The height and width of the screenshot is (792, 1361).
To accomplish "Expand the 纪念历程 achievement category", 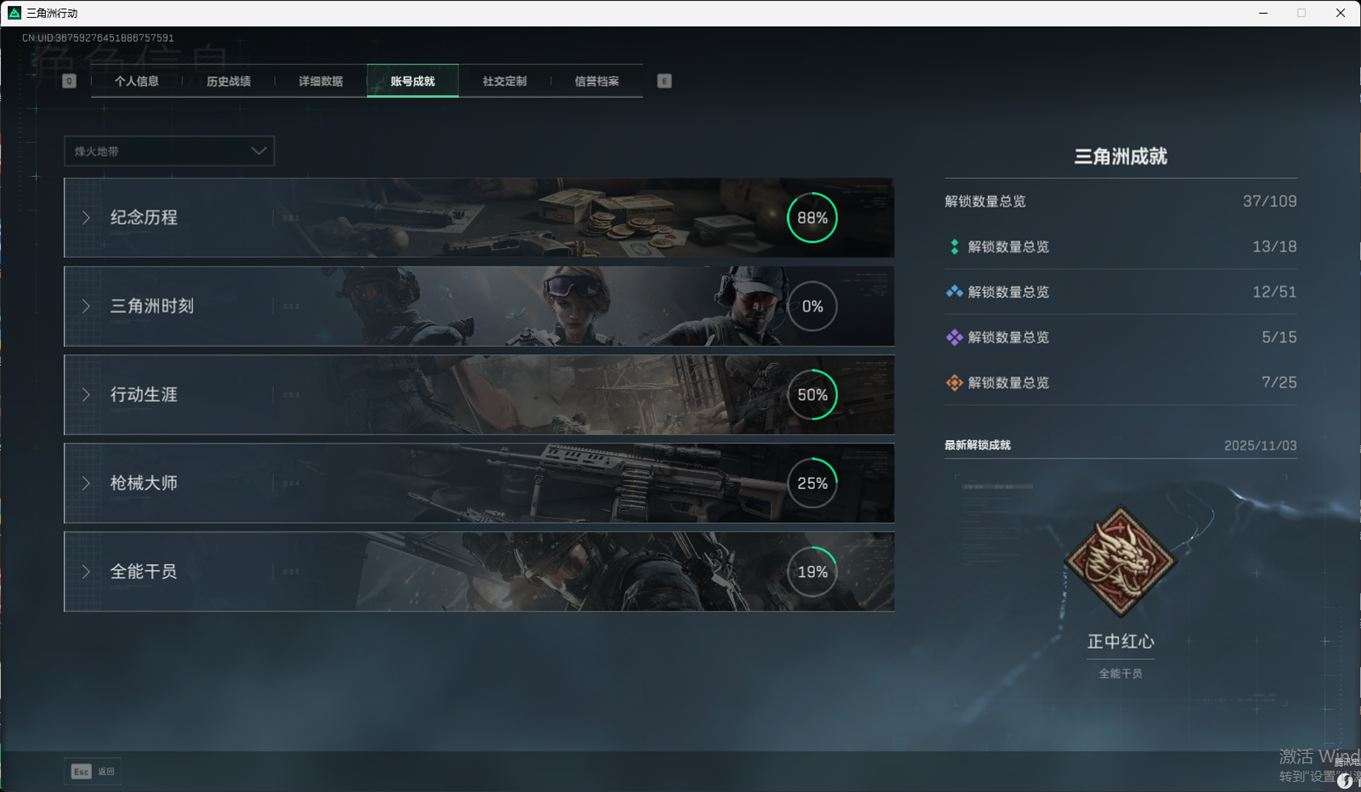I will 479,218.
